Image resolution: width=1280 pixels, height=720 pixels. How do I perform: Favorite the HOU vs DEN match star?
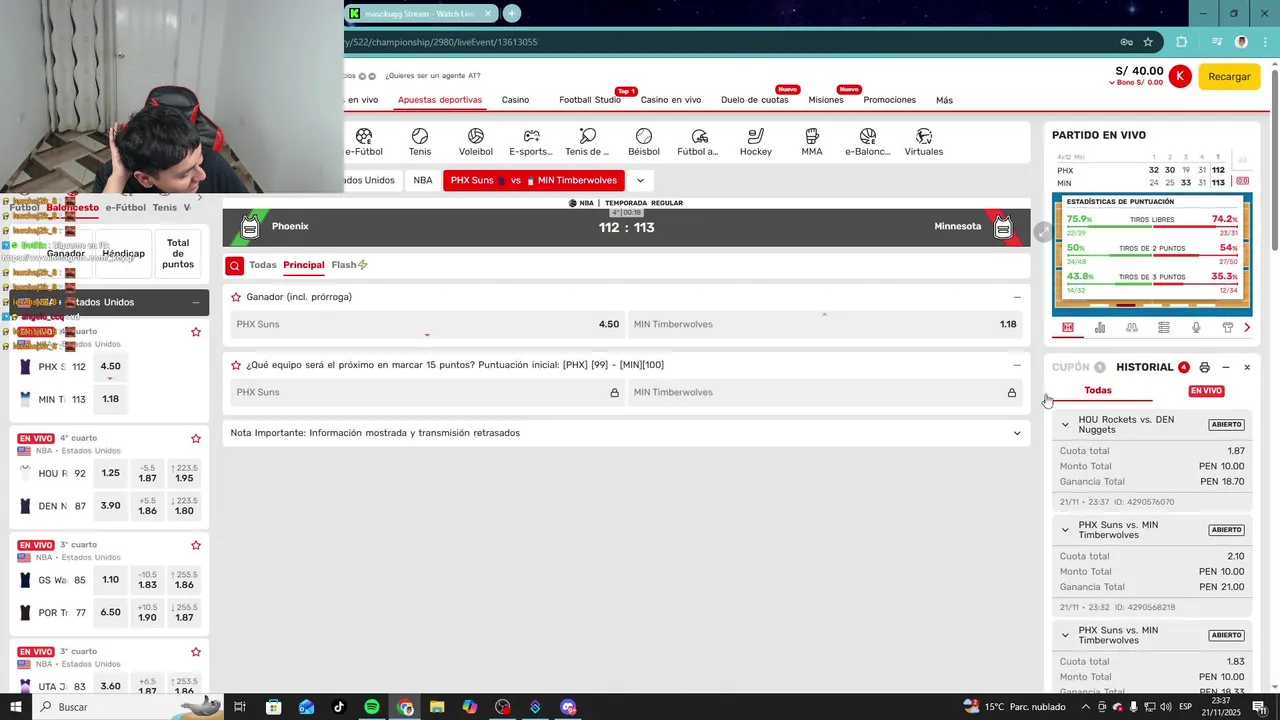196,438
